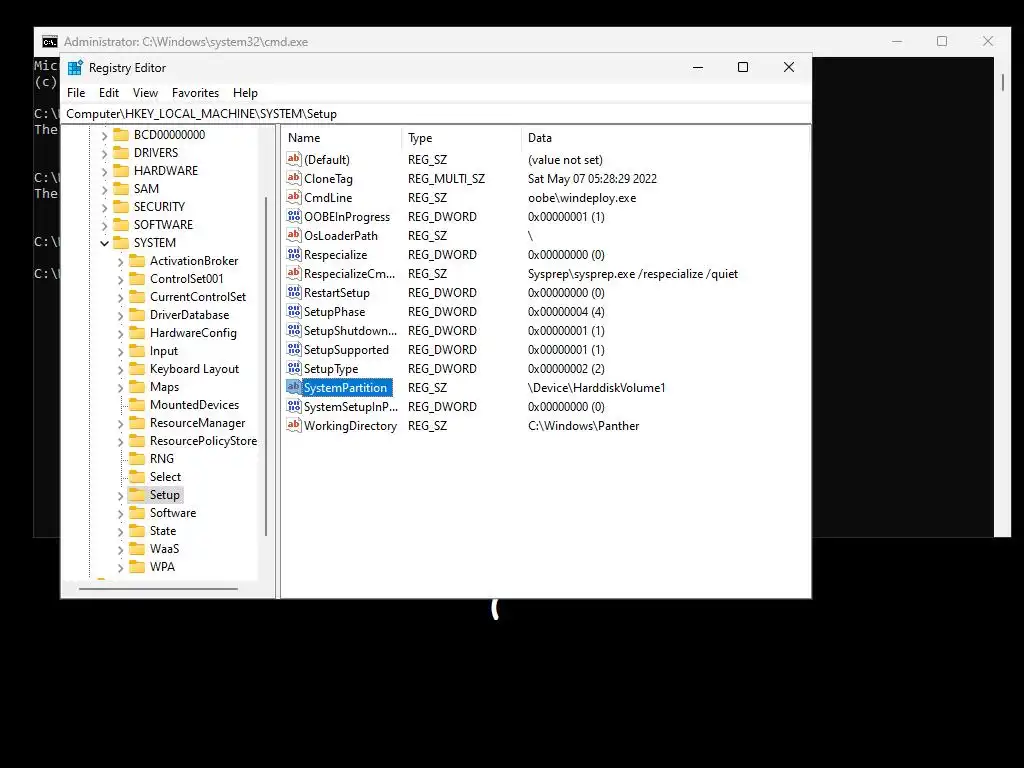Expand the HARDWARE key
Viewport: 1024px width, 768px height.
point(104,171)
